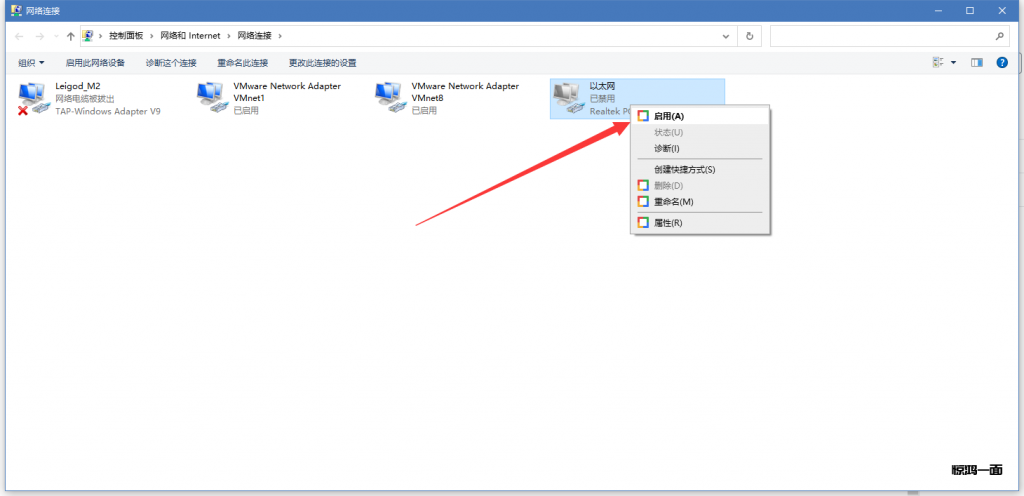Select the VMware Network Adapter VMnet1 icon
The width and height of the screenshot is (1024, 496).
point(211,98)
